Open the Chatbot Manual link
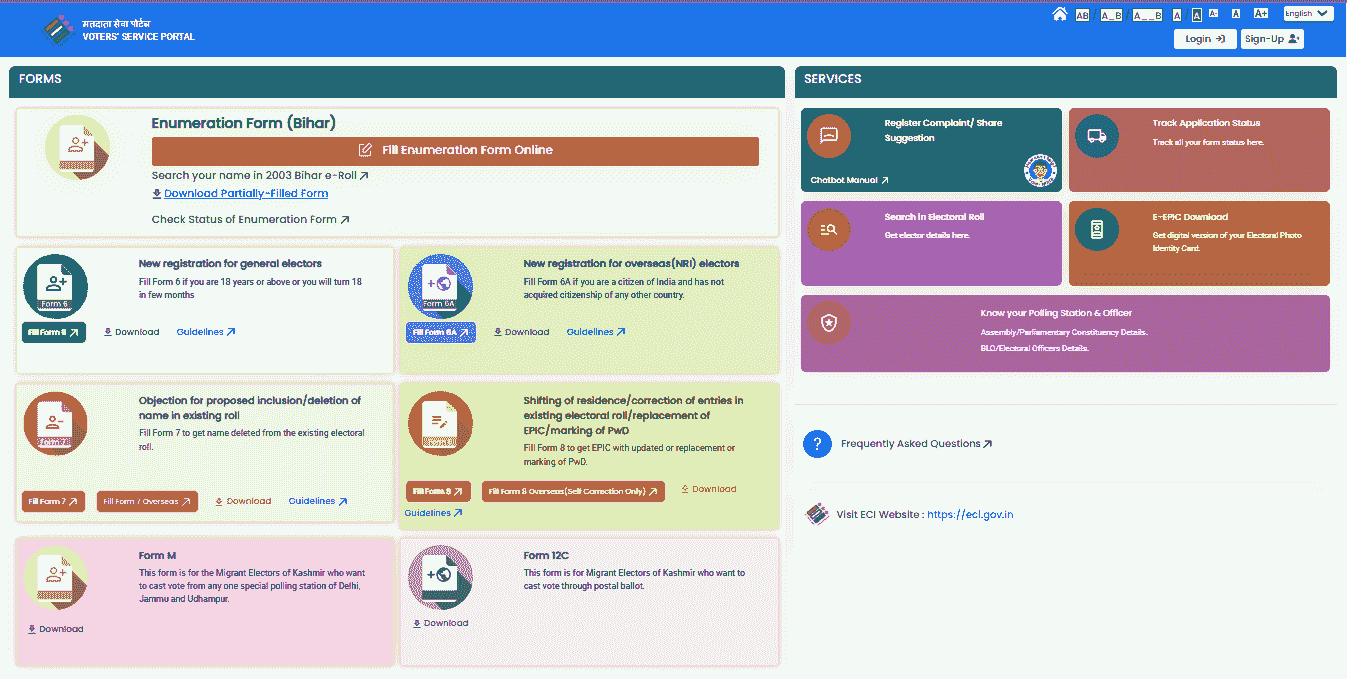 click(x=849, y=181)
